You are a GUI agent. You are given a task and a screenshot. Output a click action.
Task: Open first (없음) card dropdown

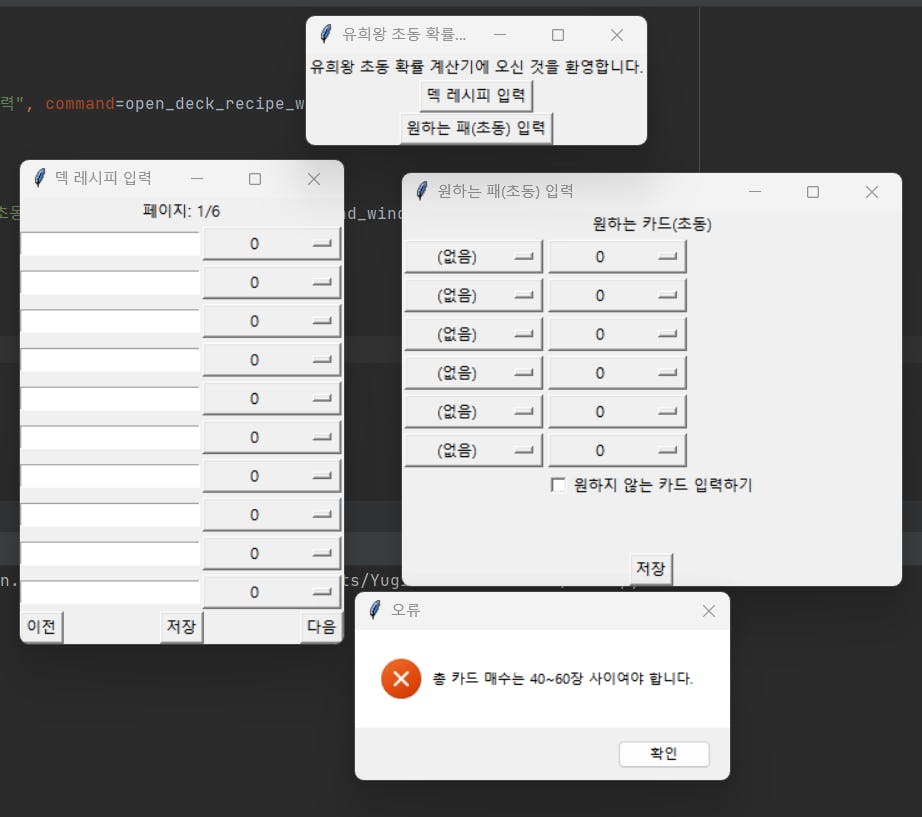[x=473, y=256]
